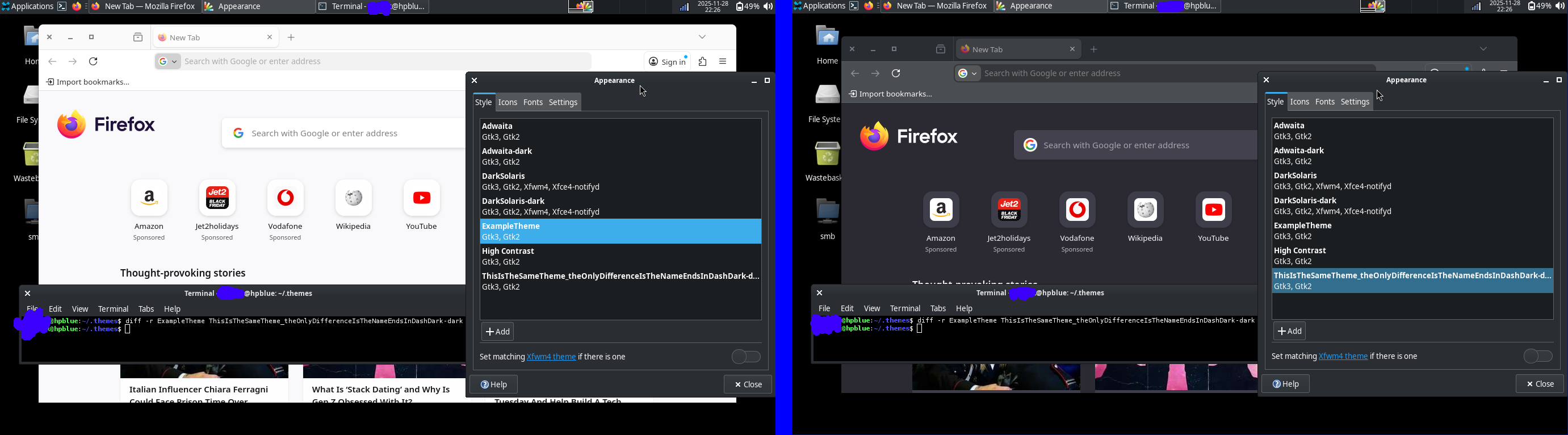Screen dimensions: 1568x435
Task: Open the View menu in right Terminal window
Action: [872, 309]
